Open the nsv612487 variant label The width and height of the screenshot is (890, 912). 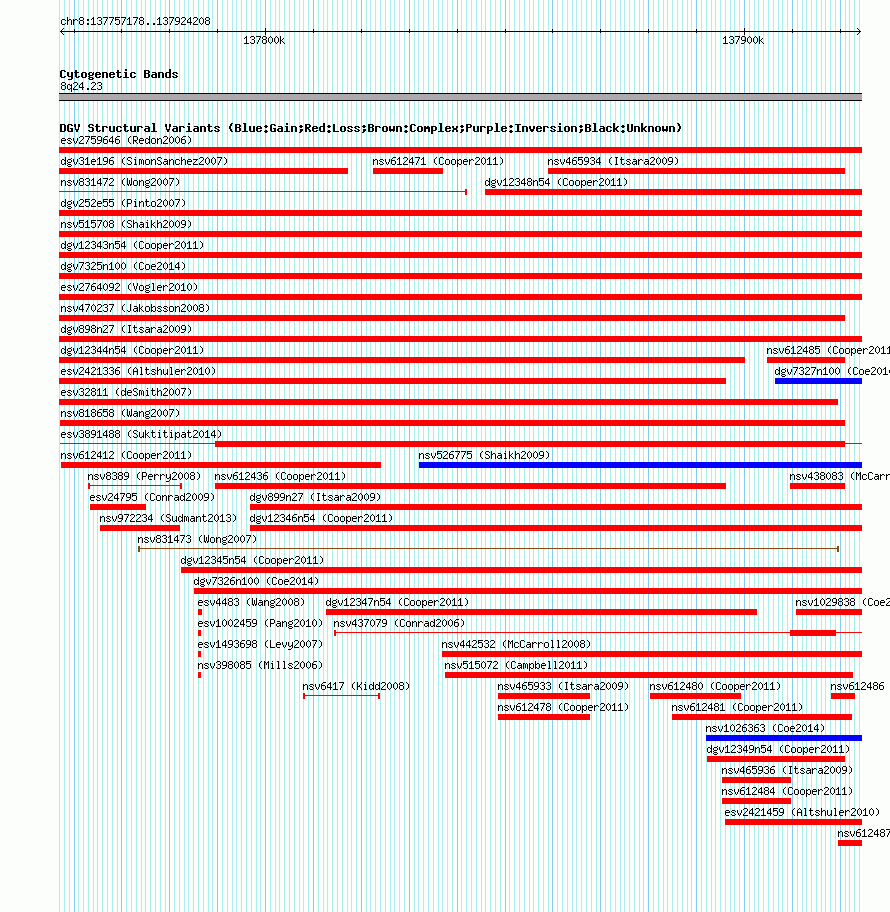[863, 831]
